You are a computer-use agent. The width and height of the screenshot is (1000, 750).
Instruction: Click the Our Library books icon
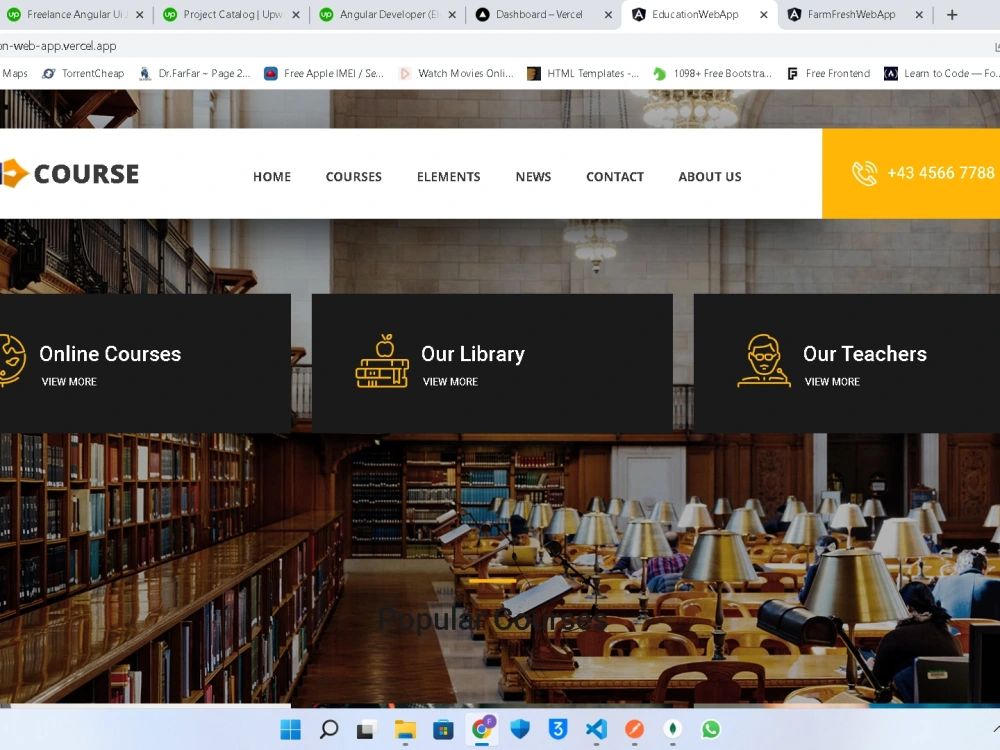382,361
